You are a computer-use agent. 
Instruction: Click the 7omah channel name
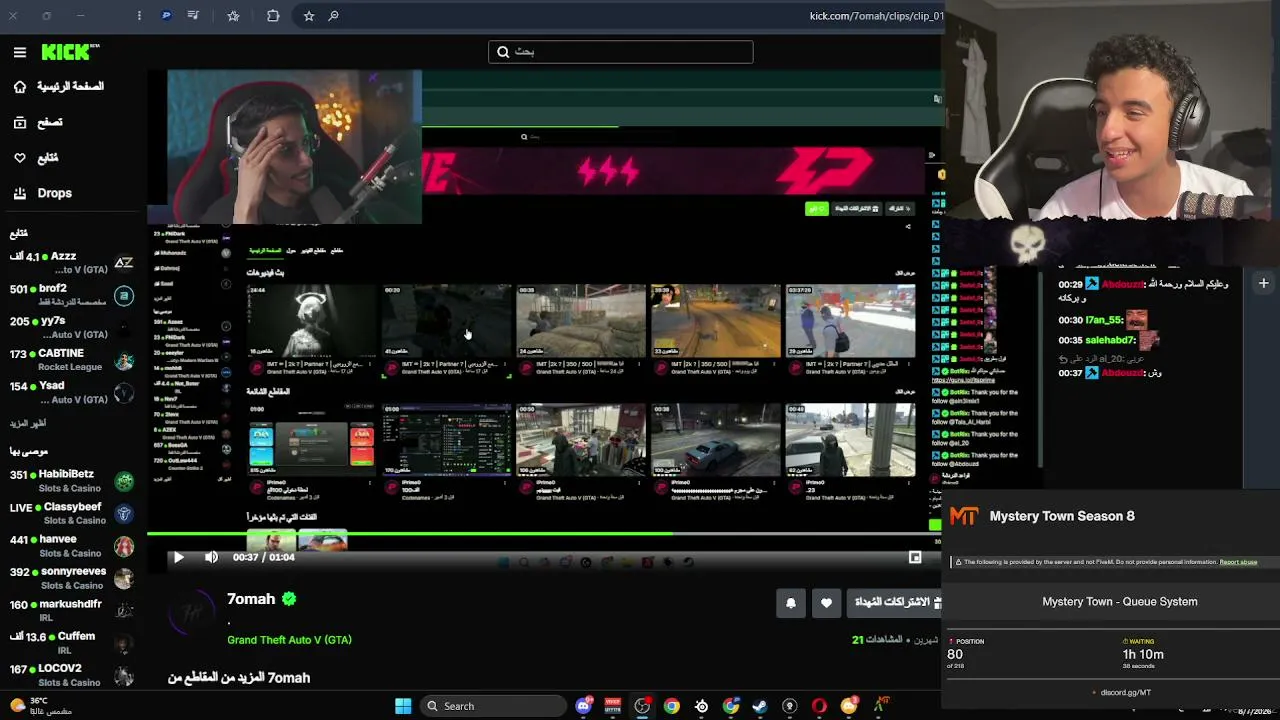(x=251, y=599)
